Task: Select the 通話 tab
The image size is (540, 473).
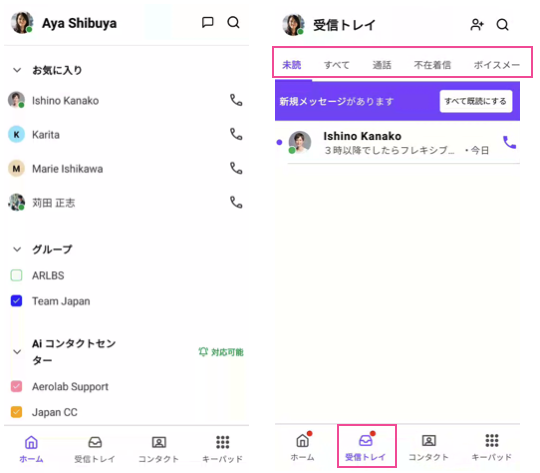Action: tap(382, 65)
